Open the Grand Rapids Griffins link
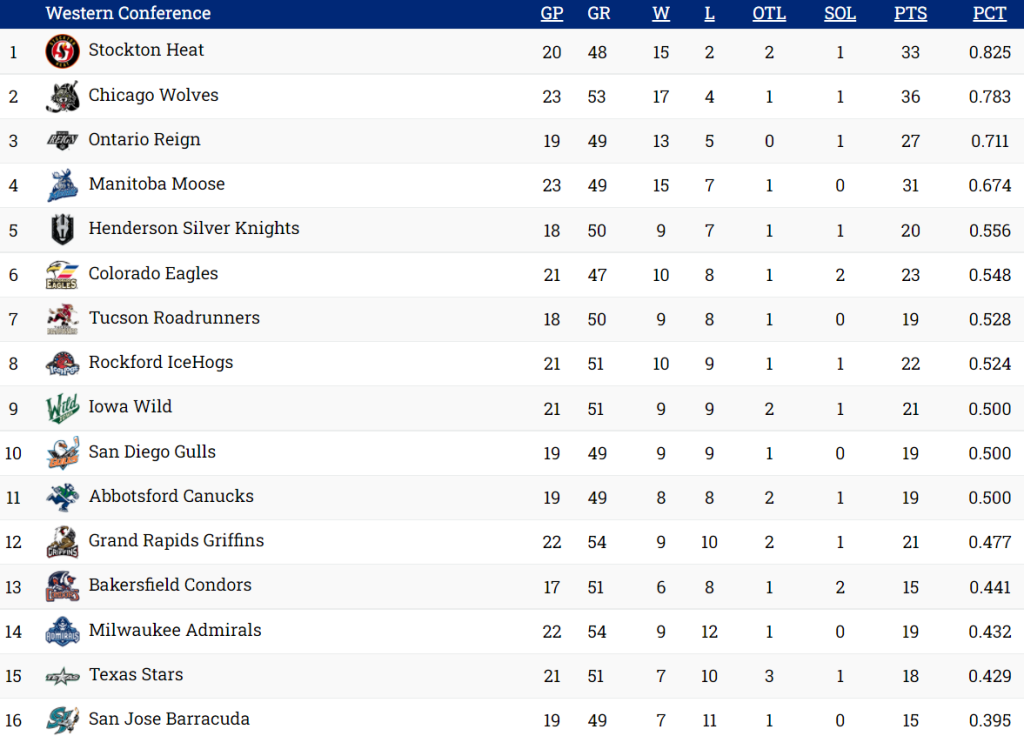Viewport: 1024px width, 736px height. [176, 541]
